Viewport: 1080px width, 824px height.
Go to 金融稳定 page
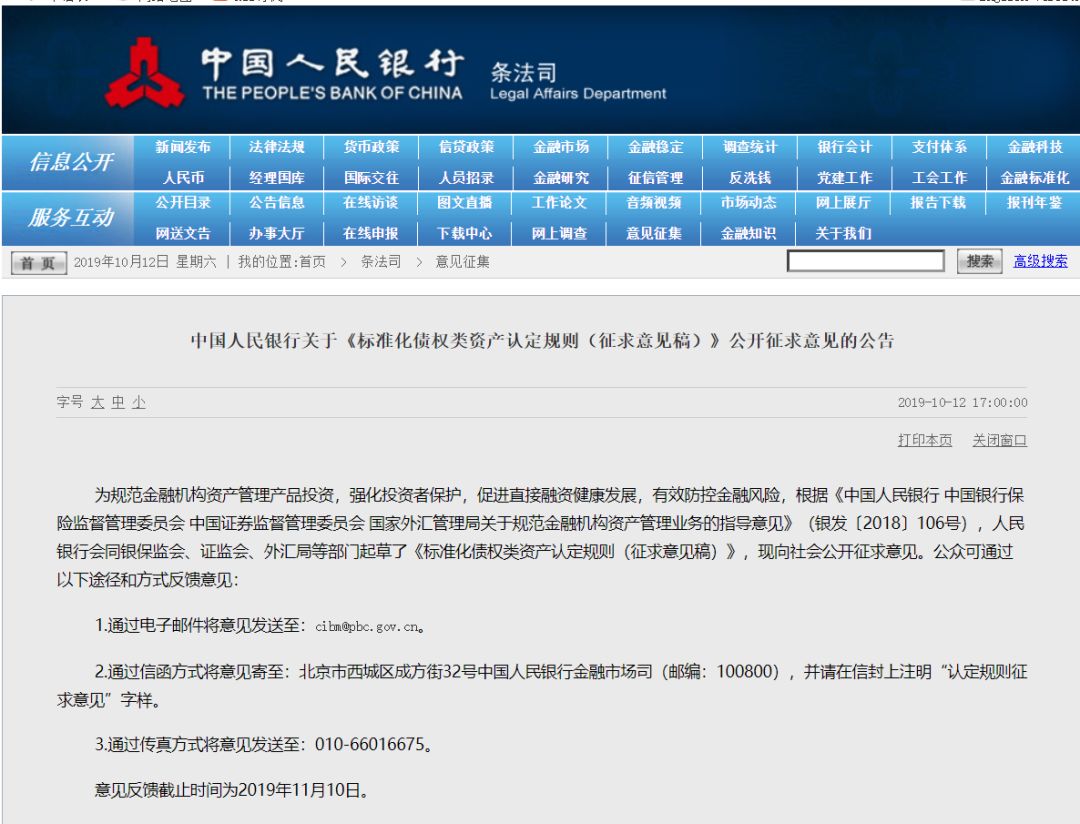tap(656, 147)
